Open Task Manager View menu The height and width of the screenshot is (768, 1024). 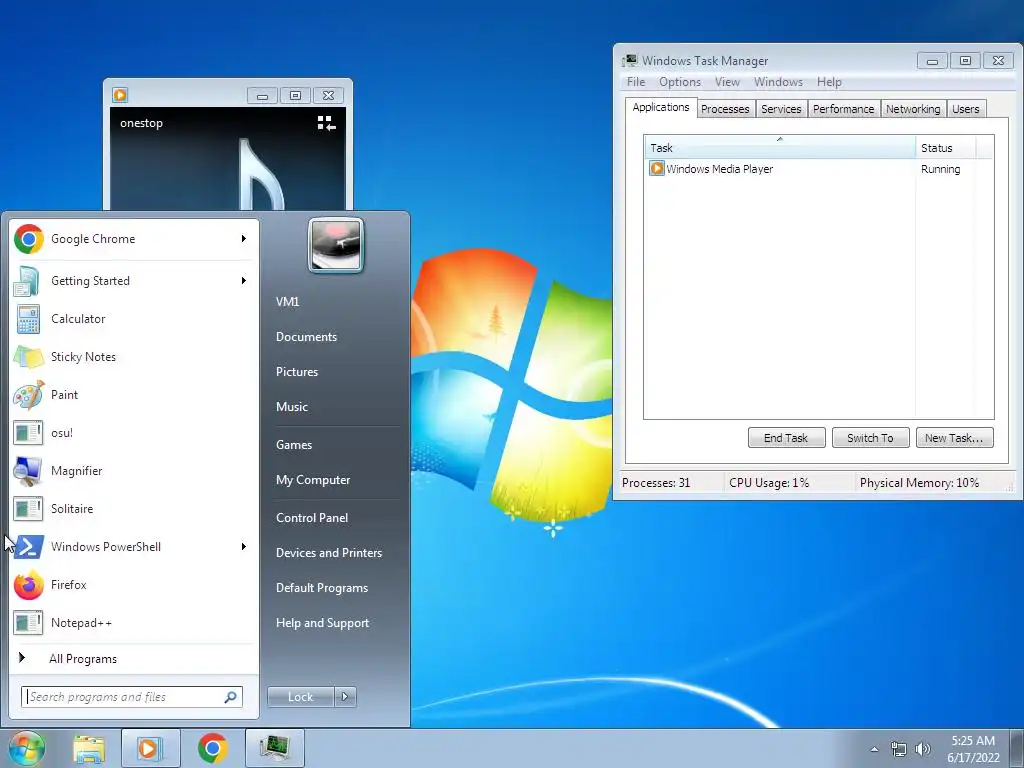[727, 82]
